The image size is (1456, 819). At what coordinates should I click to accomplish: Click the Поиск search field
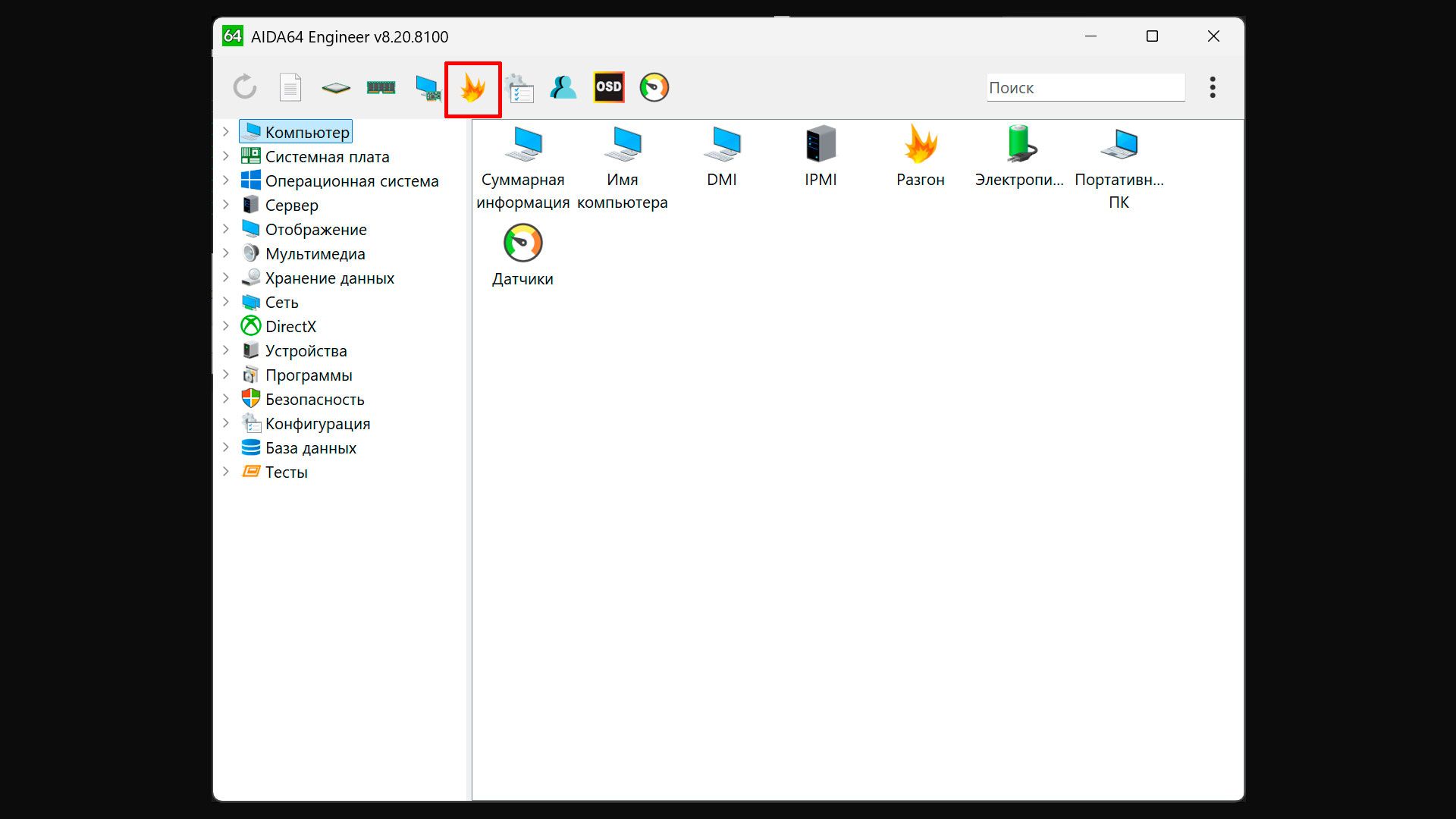(1086, 88)
